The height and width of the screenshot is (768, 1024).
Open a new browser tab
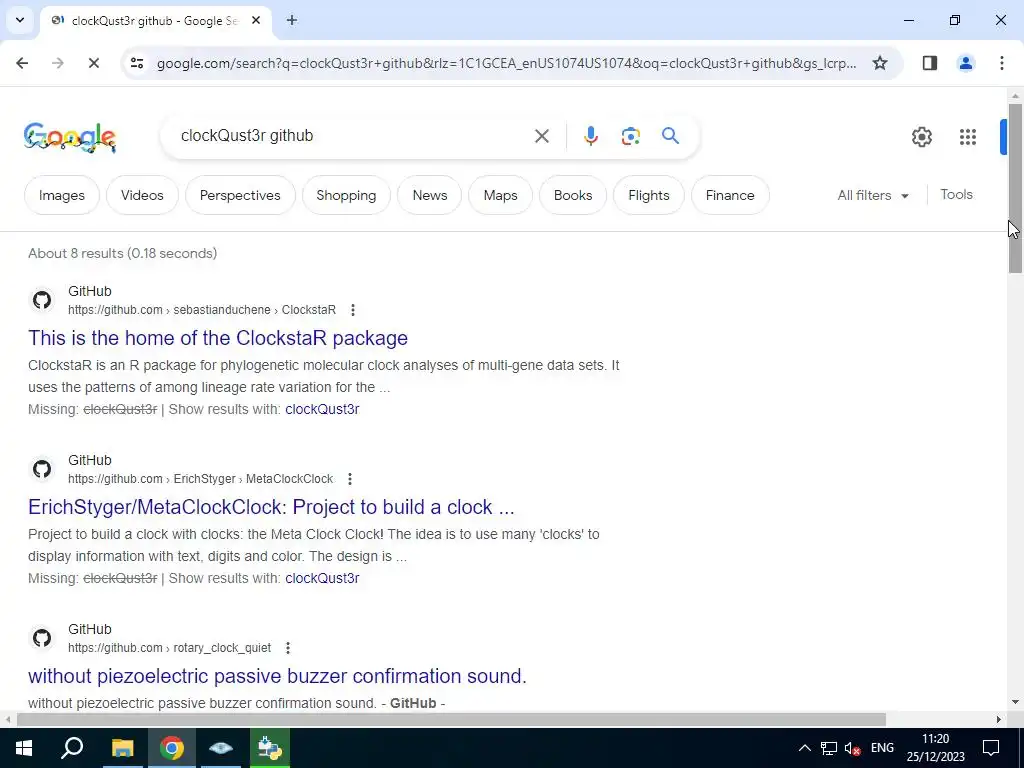pyautogui.click(x=292, y=20)
